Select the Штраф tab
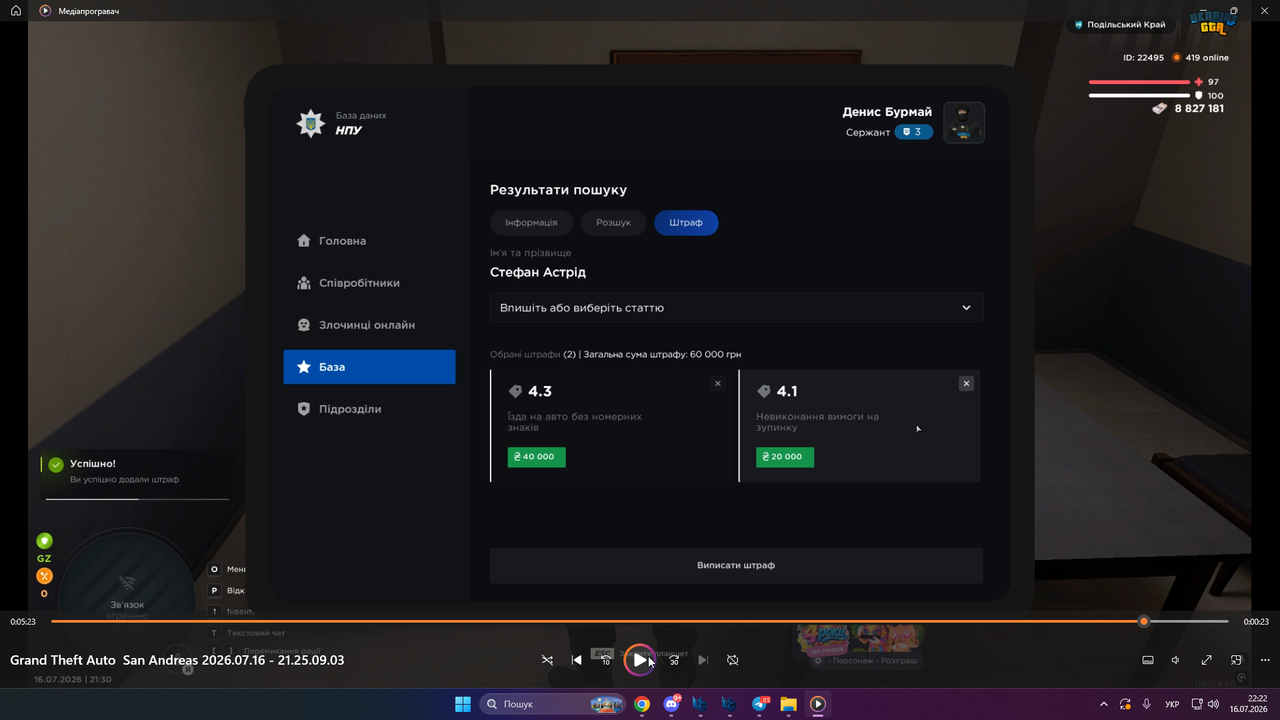1280x720 pixels. click(x=686, y=222)
